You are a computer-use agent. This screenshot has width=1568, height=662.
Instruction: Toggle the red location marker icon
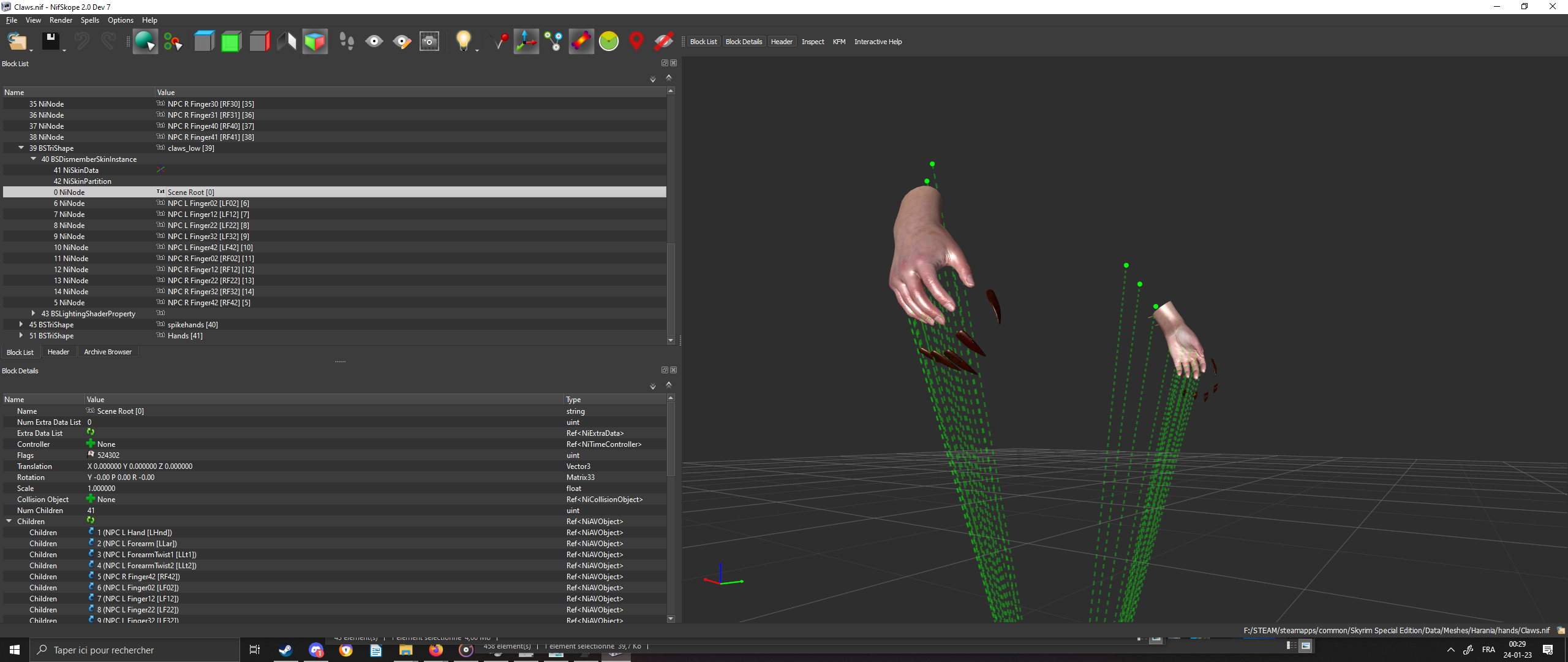(636, 42)
